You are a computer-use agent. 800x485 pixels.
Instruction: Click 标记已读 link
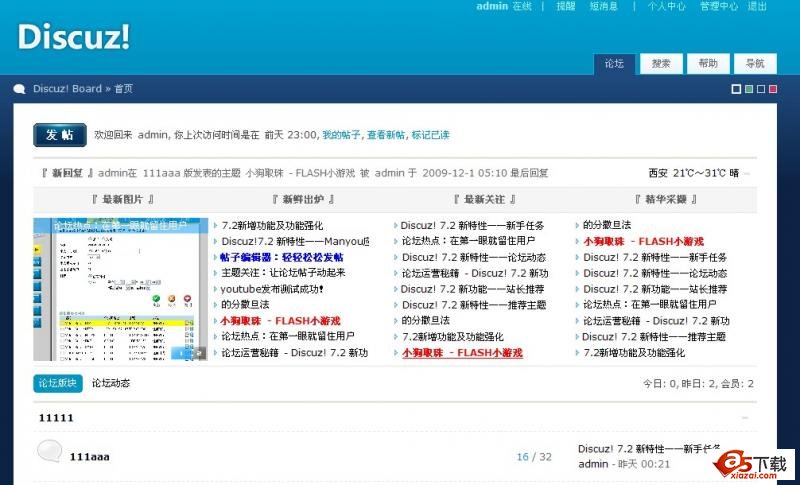coord(431,135)
